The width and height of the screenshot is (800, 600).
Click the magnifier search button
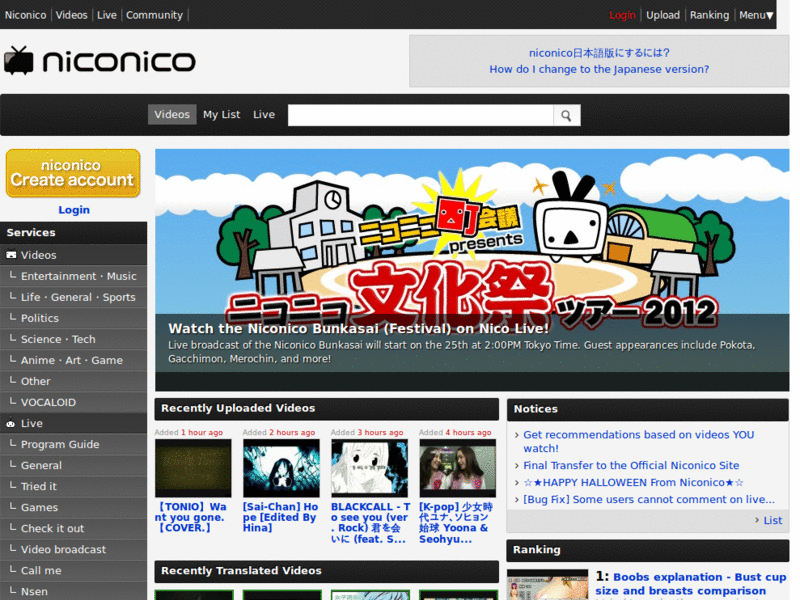coord(566,115)
